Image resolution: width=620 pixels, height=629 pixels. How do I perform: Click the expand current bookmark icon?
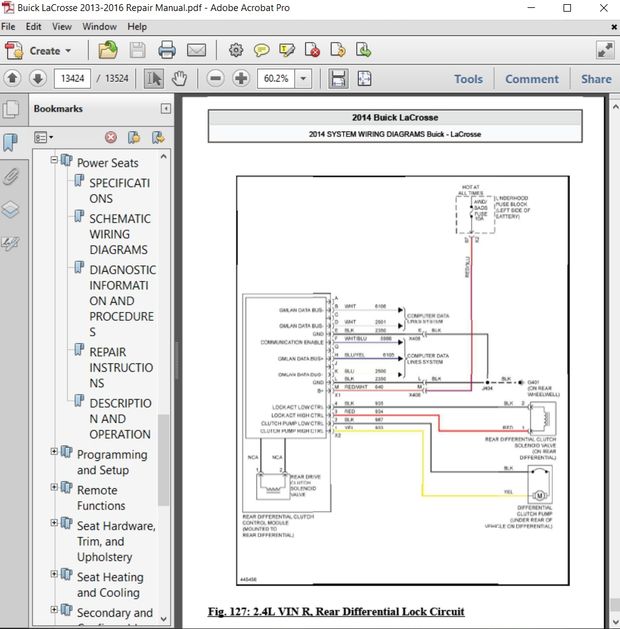click(x=158, y=138)
